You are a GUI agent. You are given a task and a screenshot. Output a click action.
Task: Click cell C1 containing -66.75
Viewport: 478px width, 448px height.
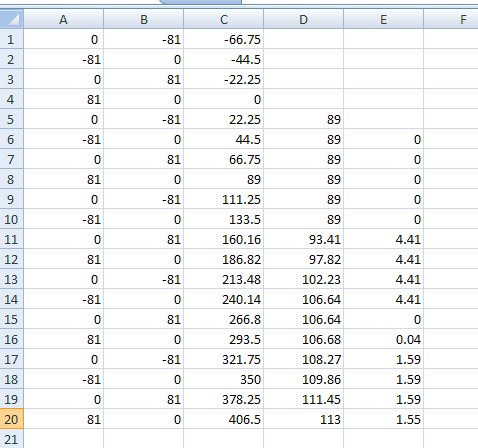point(223,39)
